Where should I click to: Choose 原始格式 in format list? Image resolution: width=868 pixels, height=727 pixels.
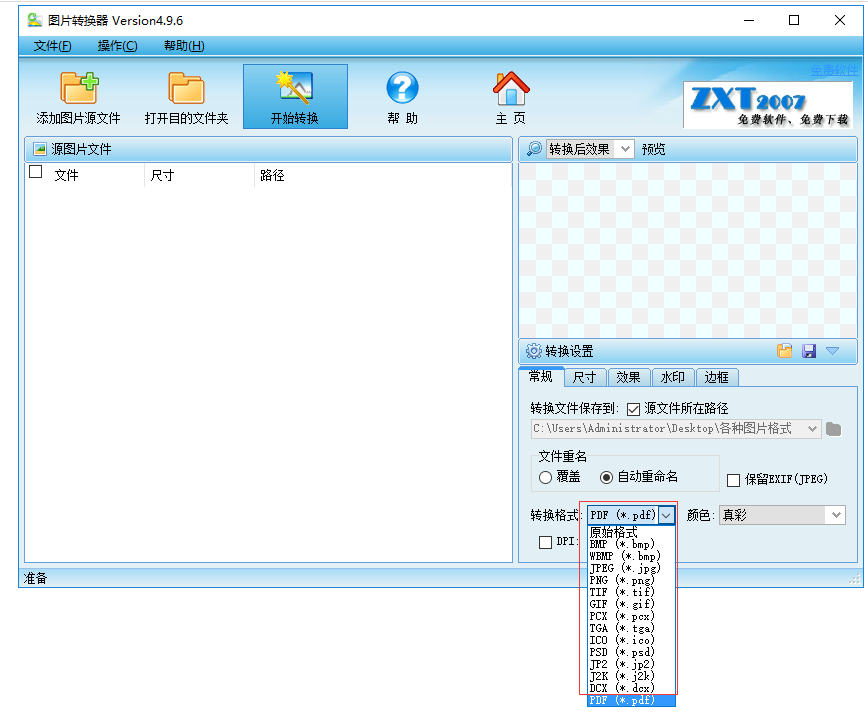631,532
